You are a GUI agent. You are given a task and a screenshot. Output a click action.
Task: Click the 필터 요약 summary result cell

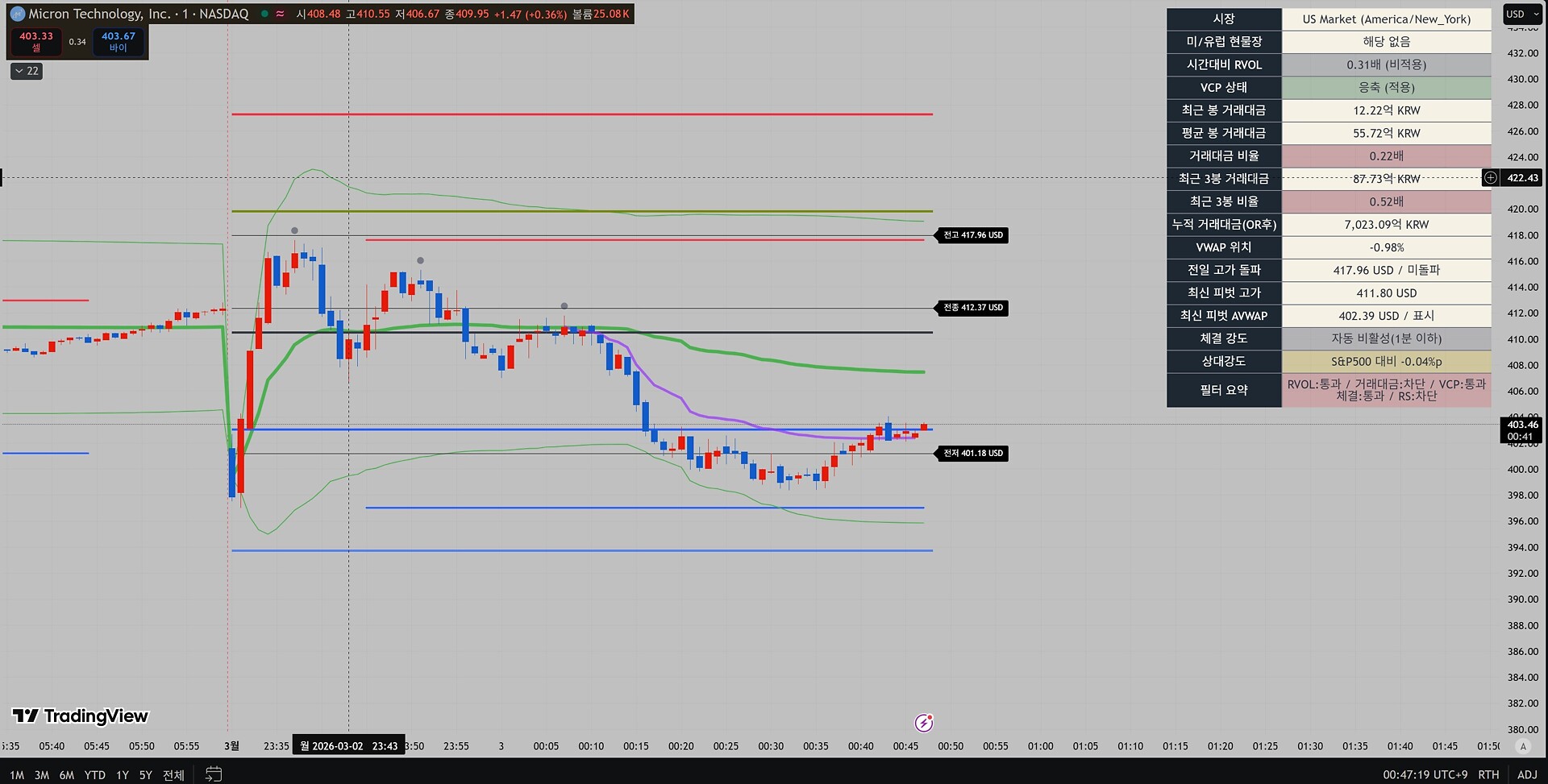click(1387, 390)
